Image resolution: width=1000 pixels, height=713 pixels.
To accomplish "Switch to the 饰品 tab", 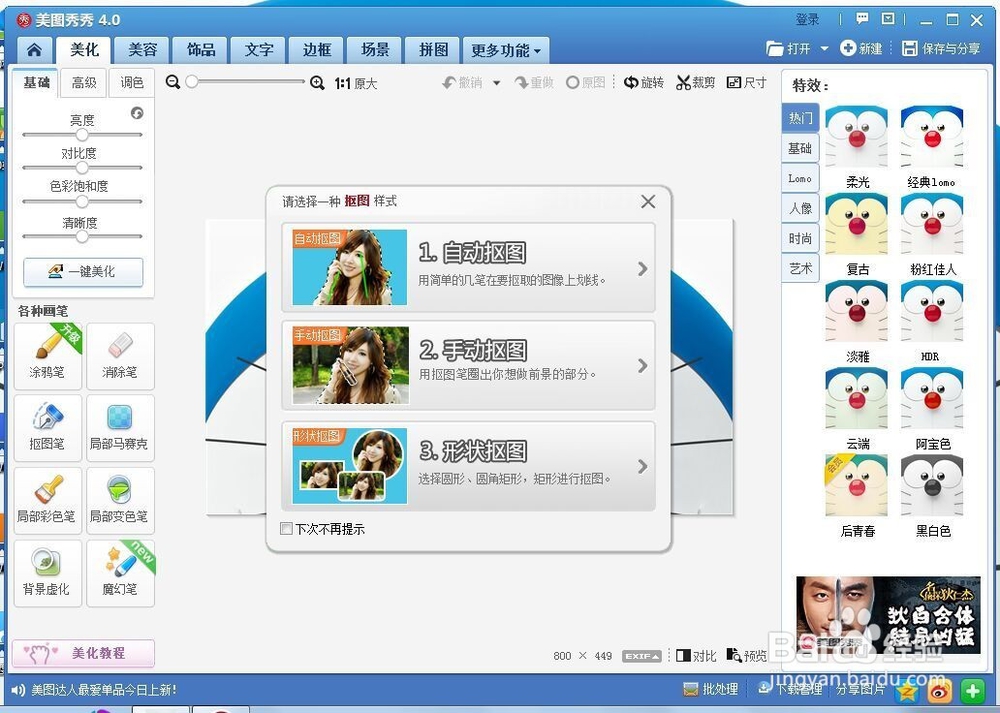I will click(201, 50).
